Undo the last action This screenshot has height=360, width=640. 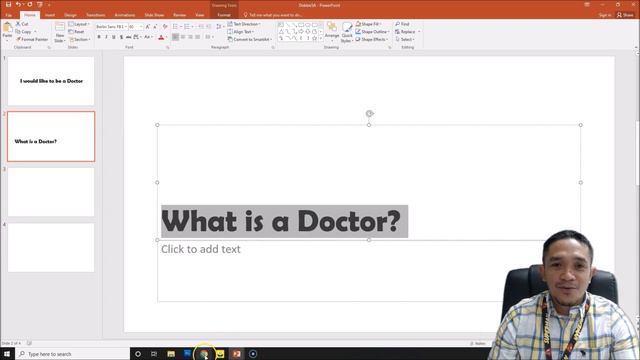[x=18, y=4]
